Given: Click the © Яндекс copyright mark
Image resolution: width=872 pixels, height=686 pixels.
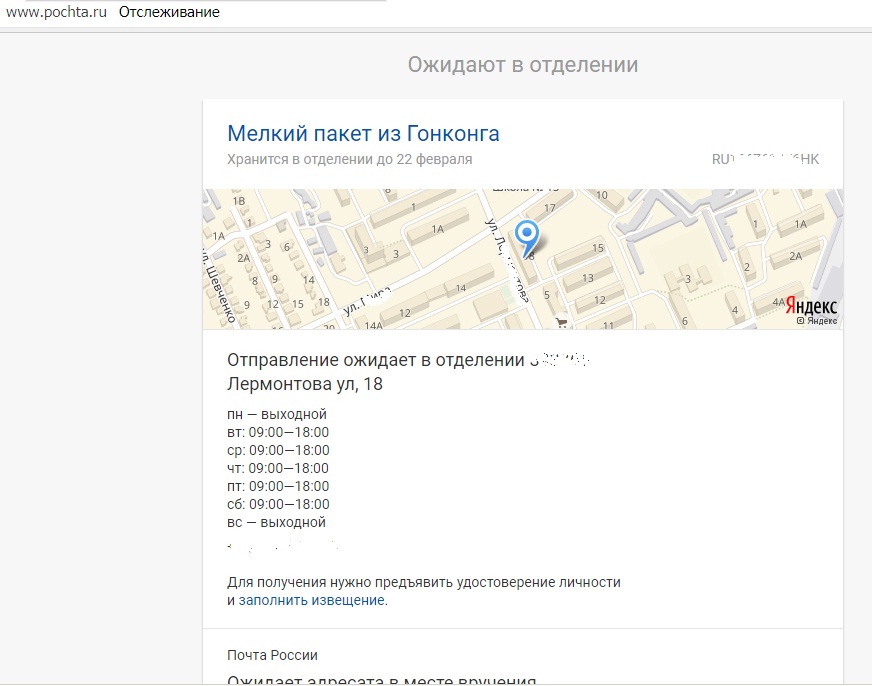Looking at the screenshot, I should pos(818,322).
